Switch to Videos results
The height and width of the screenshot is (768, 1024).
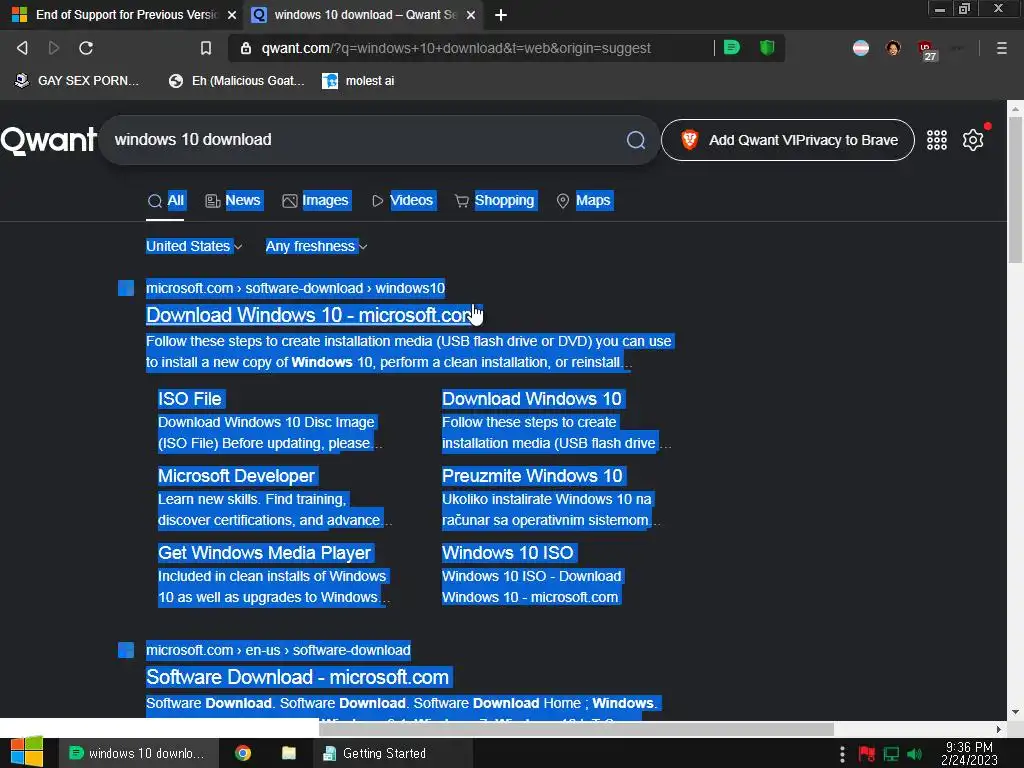tap(403, 200)
